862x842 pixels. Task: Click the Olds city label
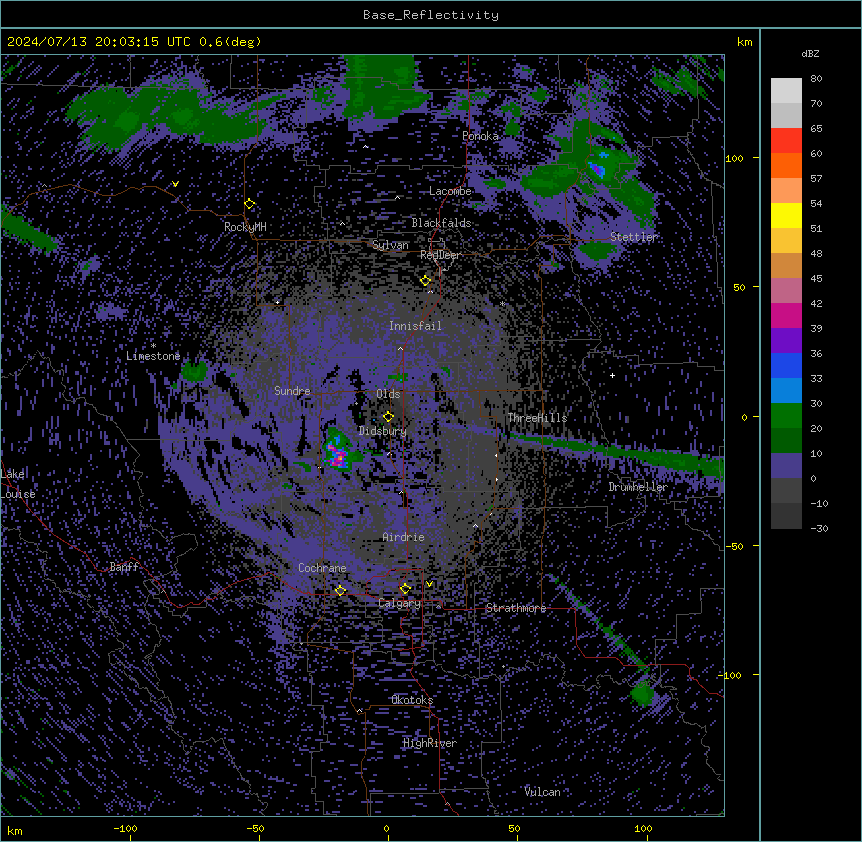click(x=388, y=394)
